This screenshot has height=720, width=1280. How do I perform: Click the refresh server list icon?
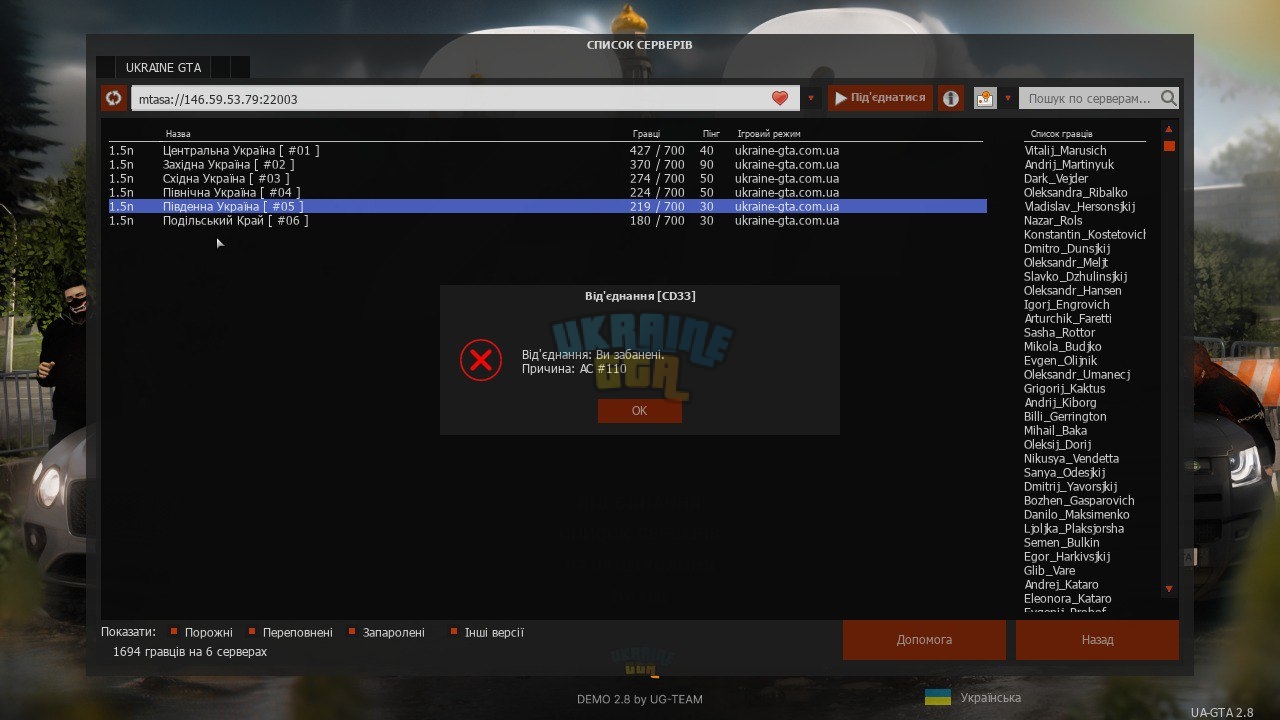click(113, 98)
